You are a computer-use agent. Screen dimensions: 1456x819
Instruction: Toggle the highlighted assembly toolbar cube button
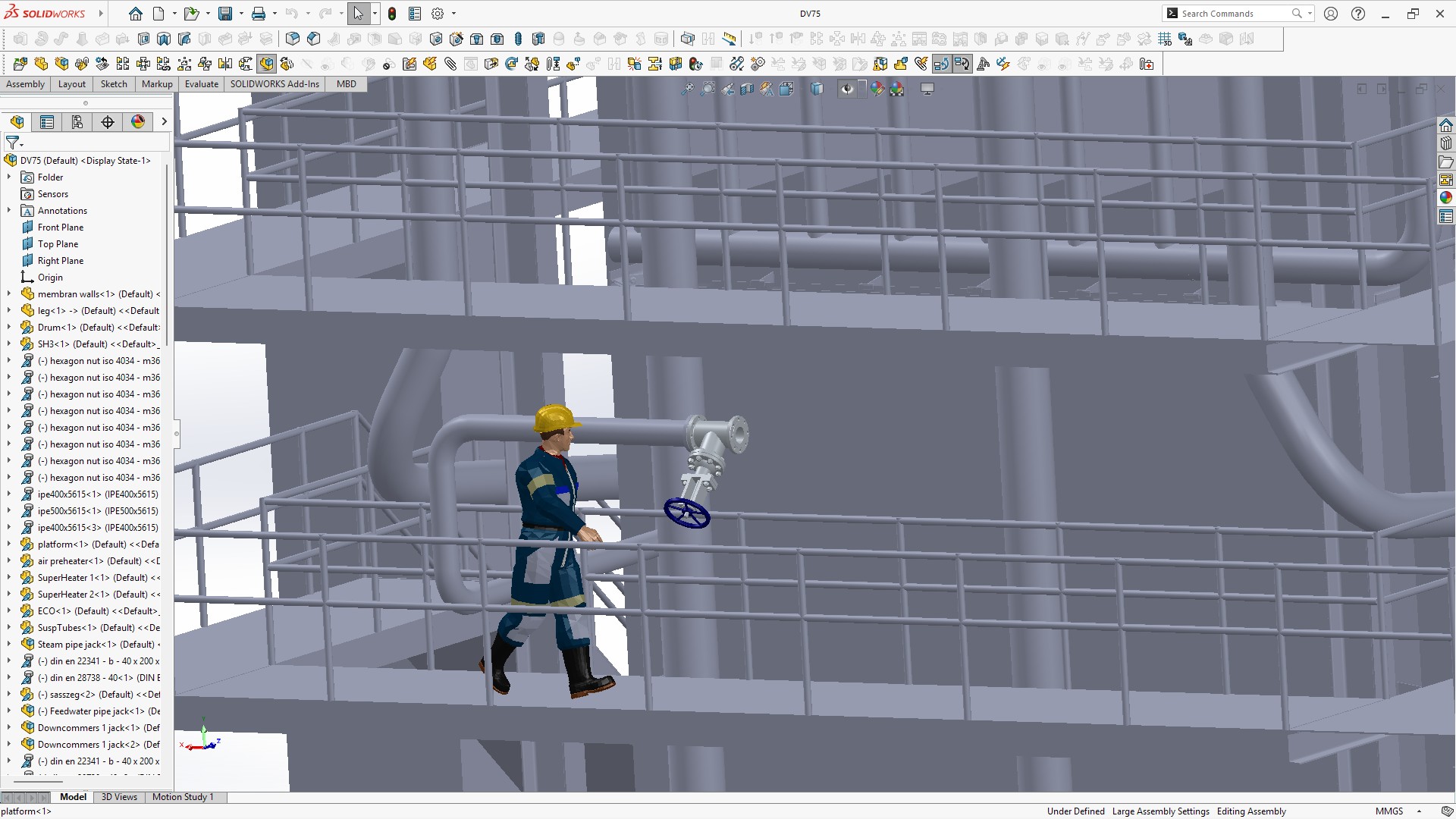click(266, 64)
